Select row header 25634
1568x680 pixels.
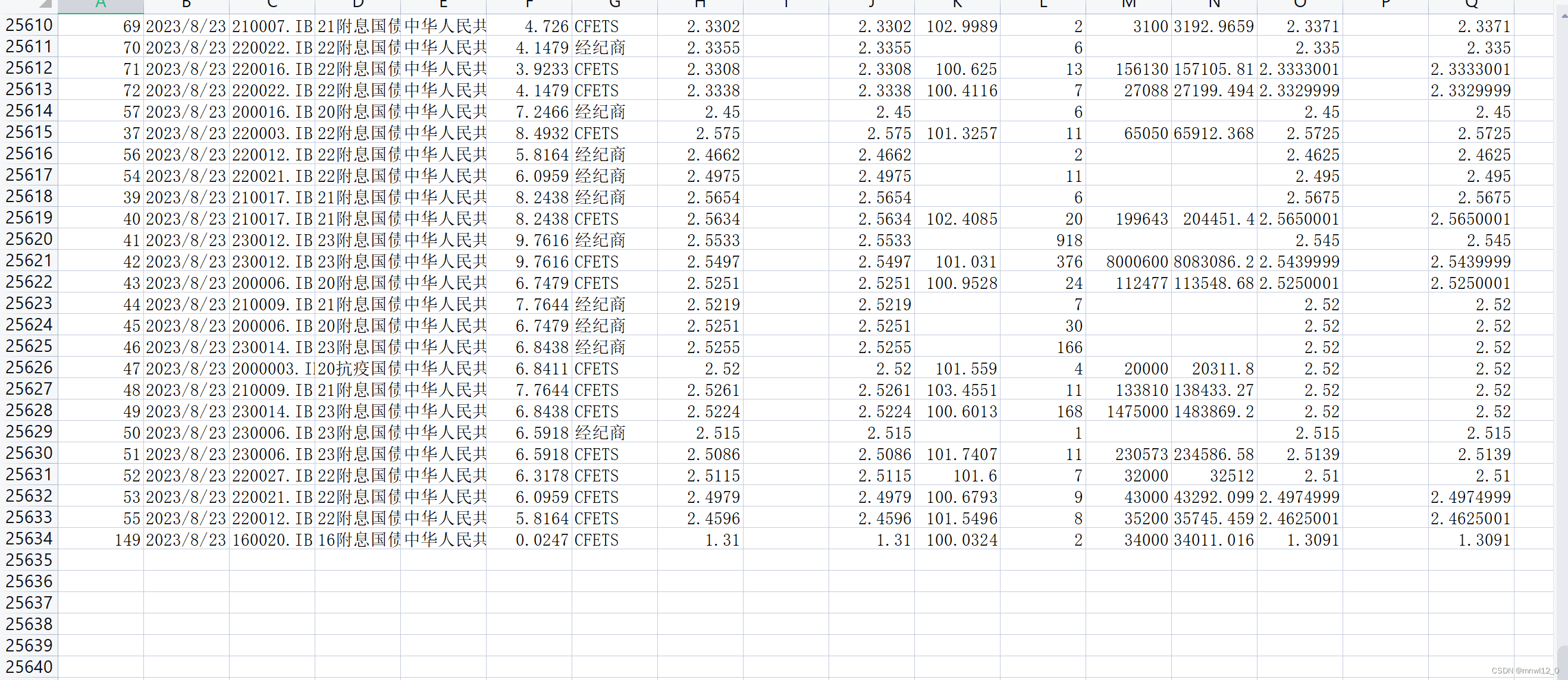tap(29, 539)
